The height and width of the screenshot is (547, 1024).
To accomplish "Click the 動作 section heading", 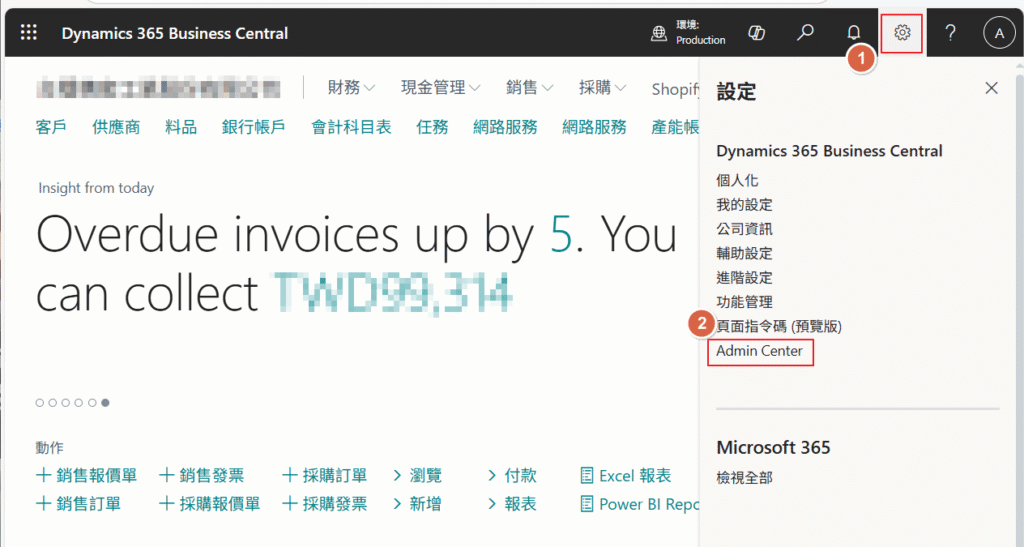I will (49, 448).
